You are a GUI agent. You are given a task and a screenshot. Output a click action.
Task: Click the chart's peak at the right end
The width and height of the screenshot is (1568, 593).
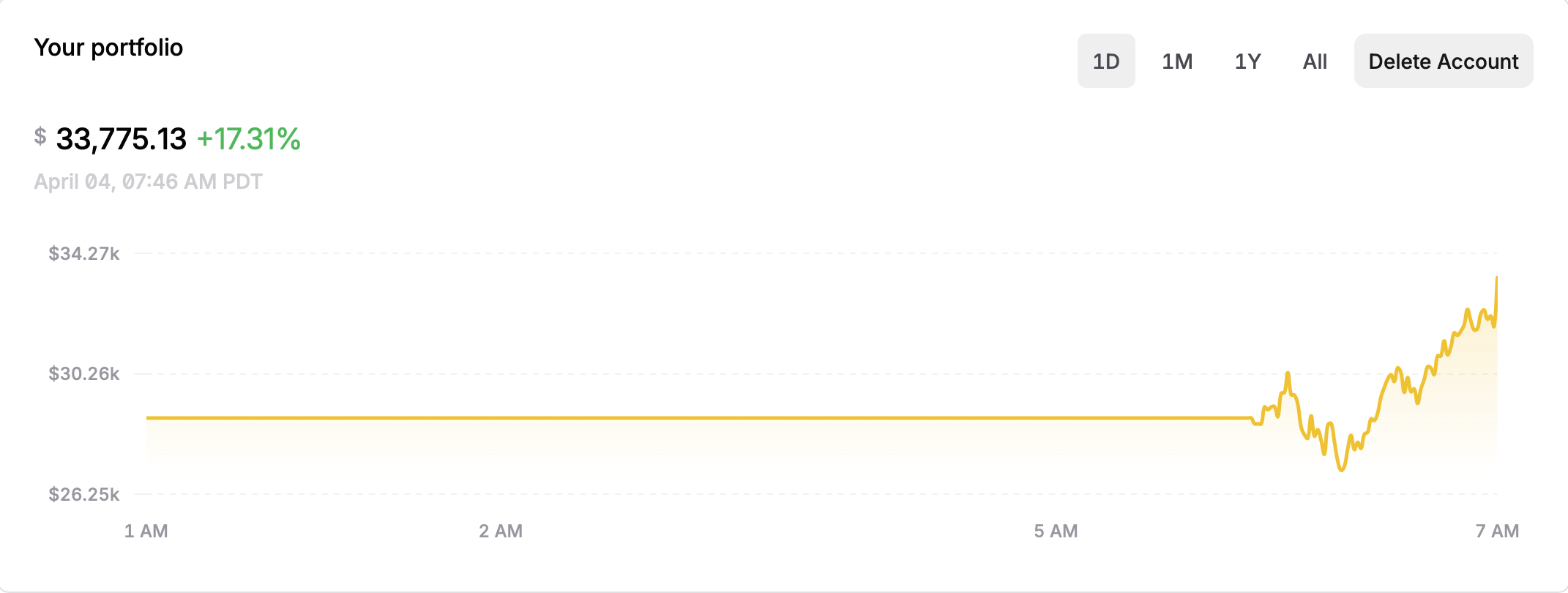[x=1496, y=278]
